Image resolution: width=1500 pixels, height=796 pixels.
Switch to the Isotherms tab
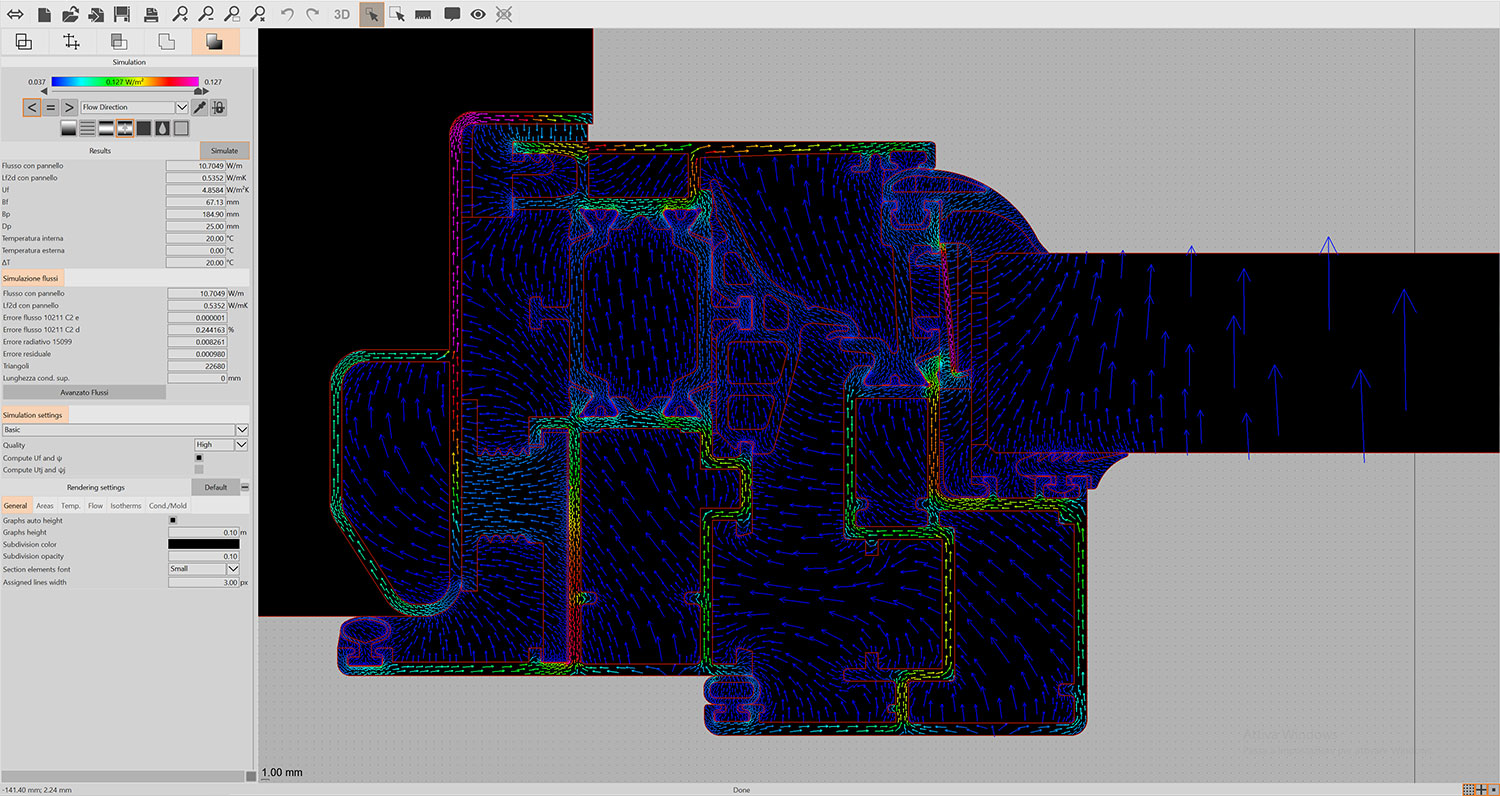point(125,505)
